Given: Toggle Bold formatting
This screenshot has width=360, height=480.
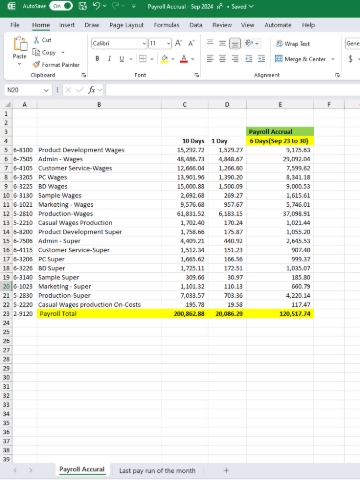Looking at the screenshot, I should click(x=97, y=59).
